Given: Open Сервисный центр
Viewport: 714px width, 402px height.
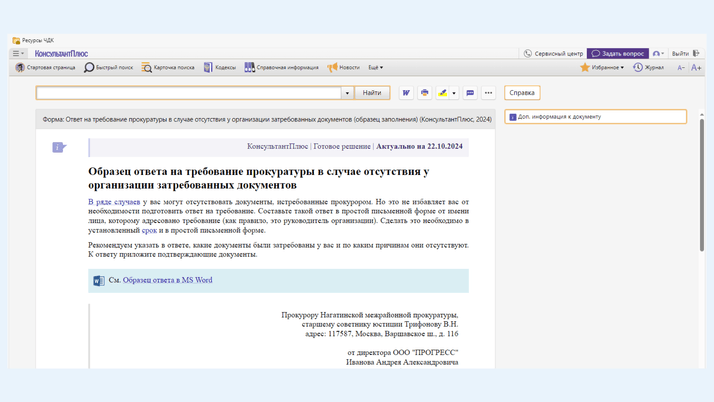Looking at the screenshot, I should click(x=553, y=54).
